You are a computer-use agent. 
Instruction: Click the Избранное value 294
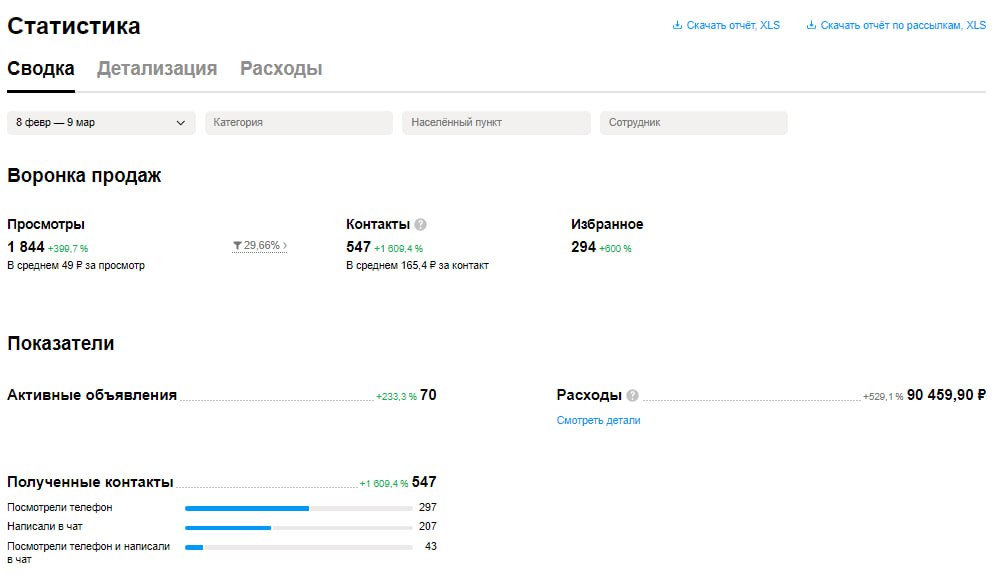point(583,247)
